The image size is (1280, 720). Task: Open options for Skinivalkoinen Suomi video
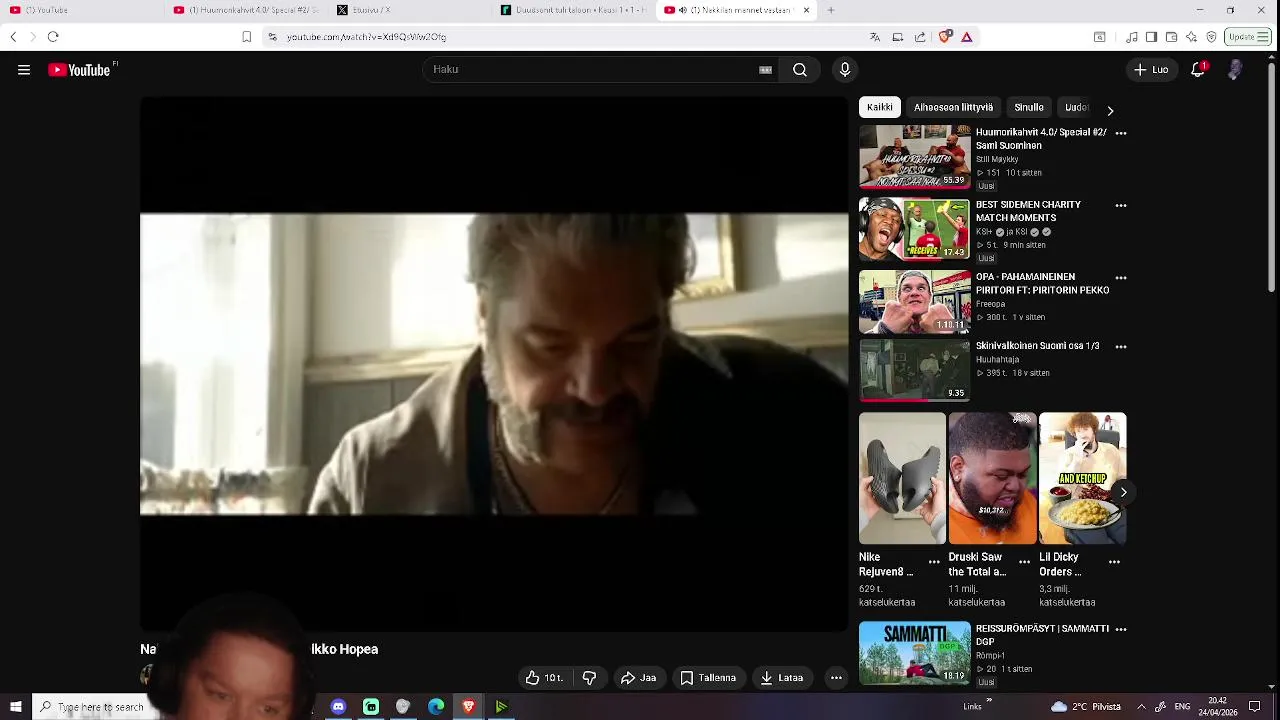coord(1121,347)
